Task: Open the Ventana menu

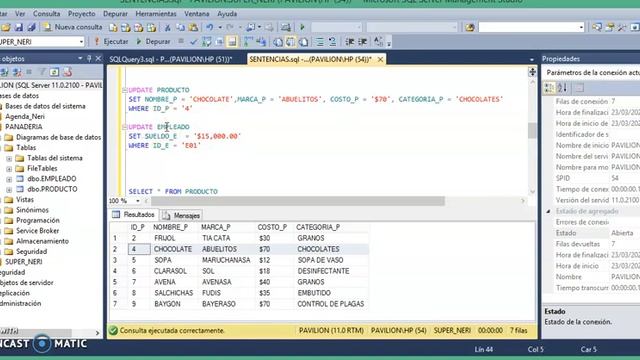Action: [197, 13]
